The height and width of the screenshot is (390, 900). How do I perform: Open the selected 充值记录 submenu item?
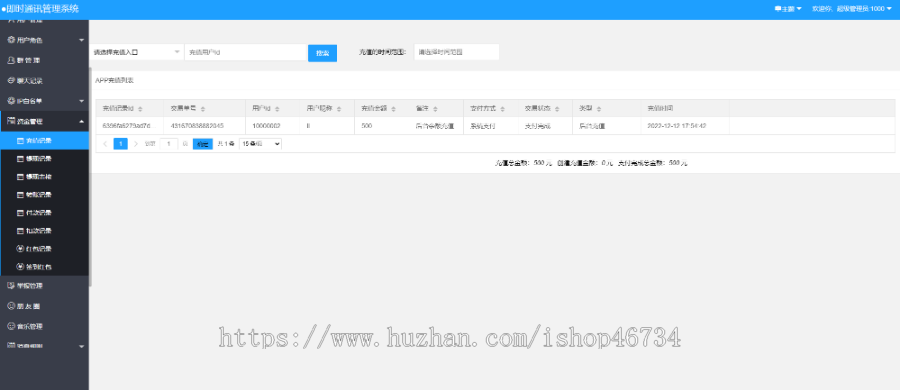[x=44, y=140]
